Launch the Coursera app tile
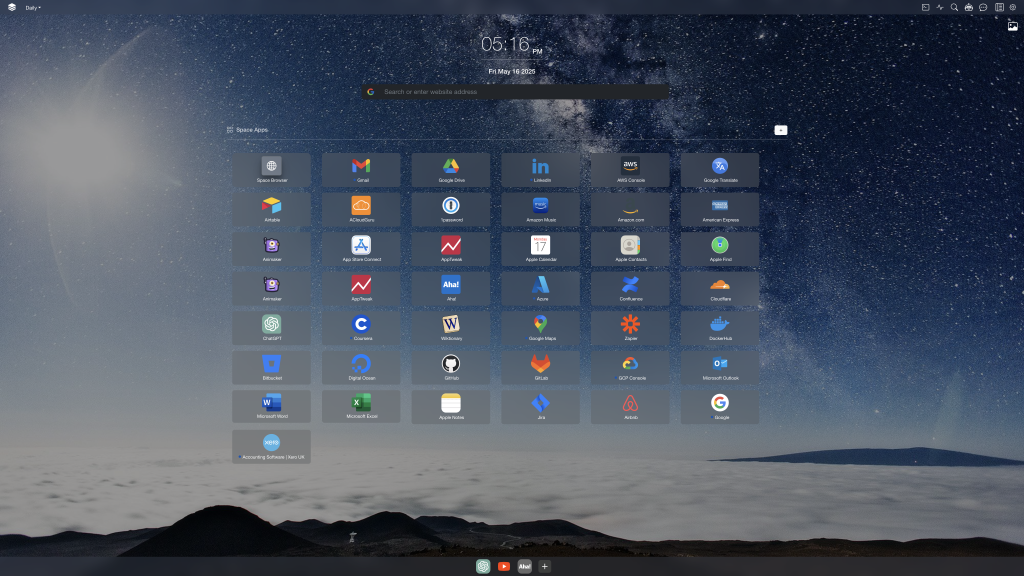The width and height of the screenshot is (1024, 576). 360,328
